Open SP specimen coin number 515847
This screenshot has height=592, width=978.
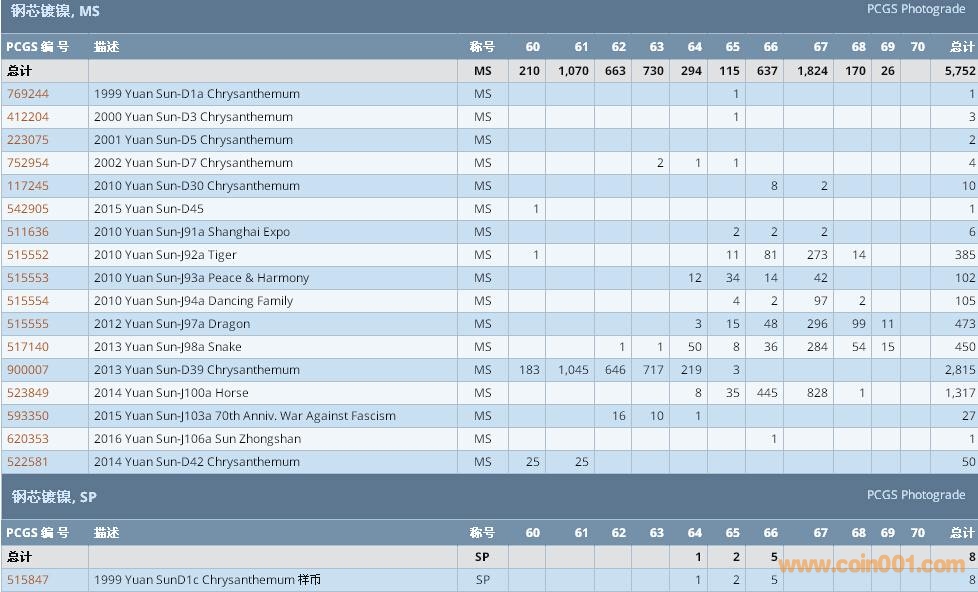pos(27,580)
